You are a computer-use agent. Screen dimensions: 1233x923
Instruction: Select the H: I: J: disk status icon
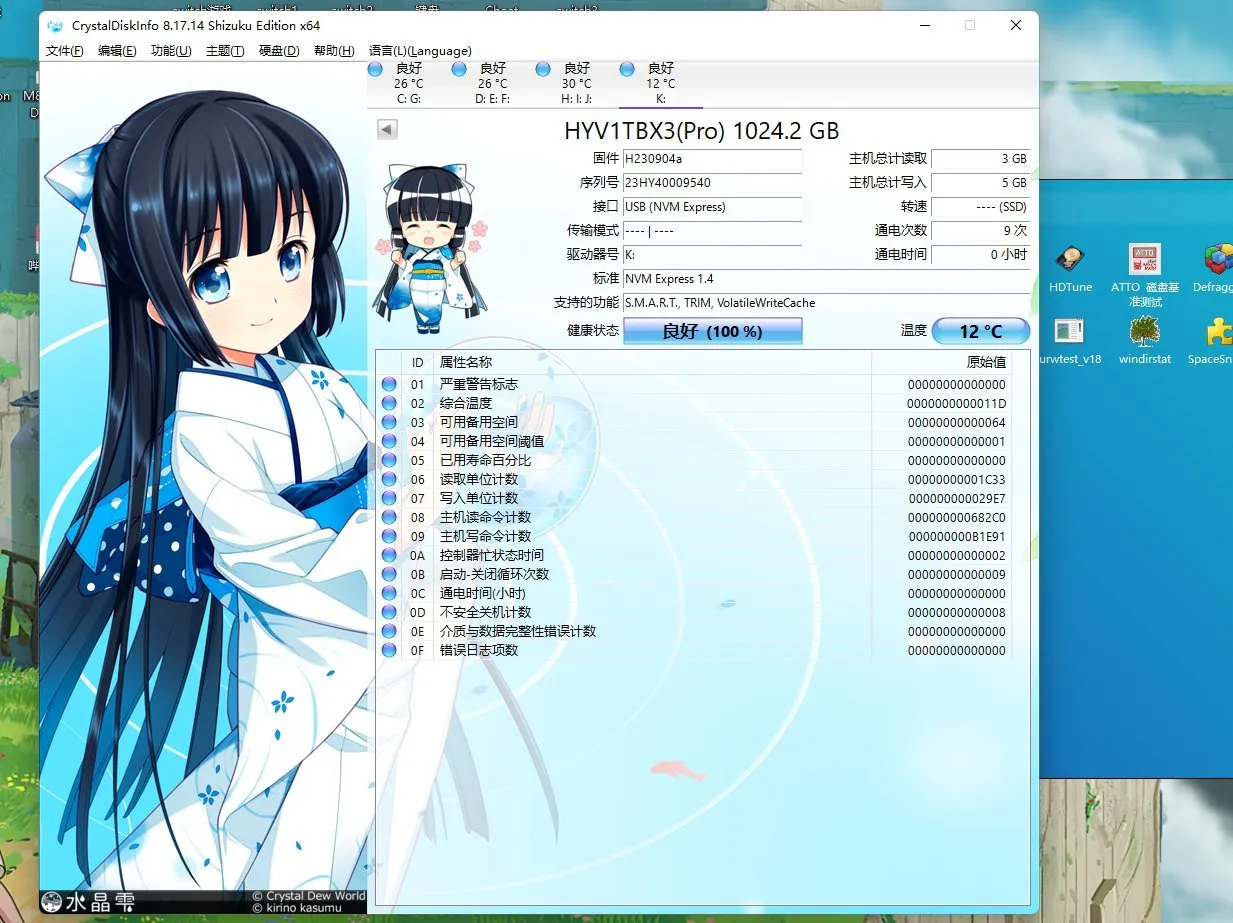[x=543, y=69]
